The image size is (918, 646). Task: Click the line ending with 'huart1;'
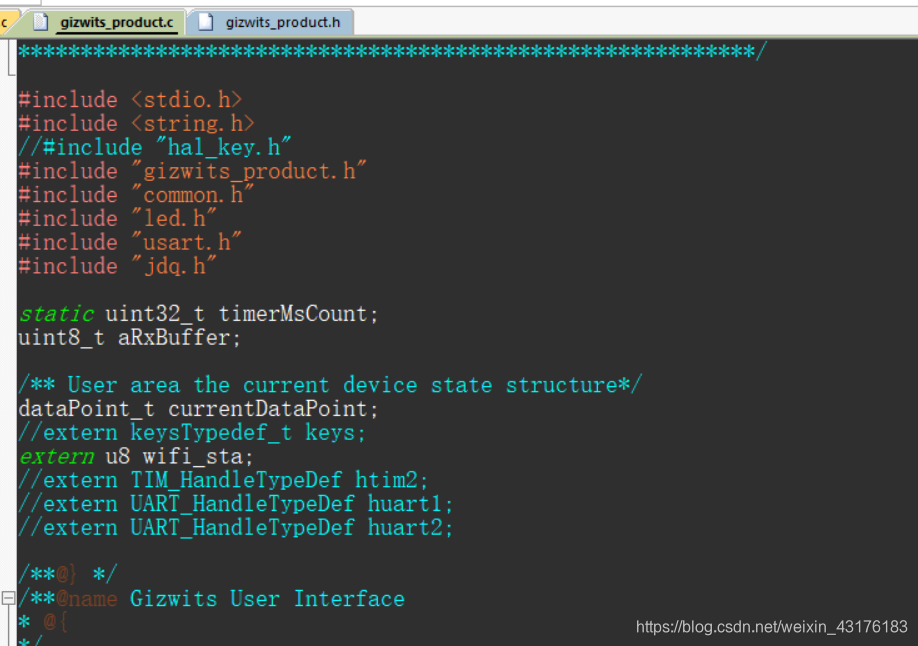click(236, 504)
